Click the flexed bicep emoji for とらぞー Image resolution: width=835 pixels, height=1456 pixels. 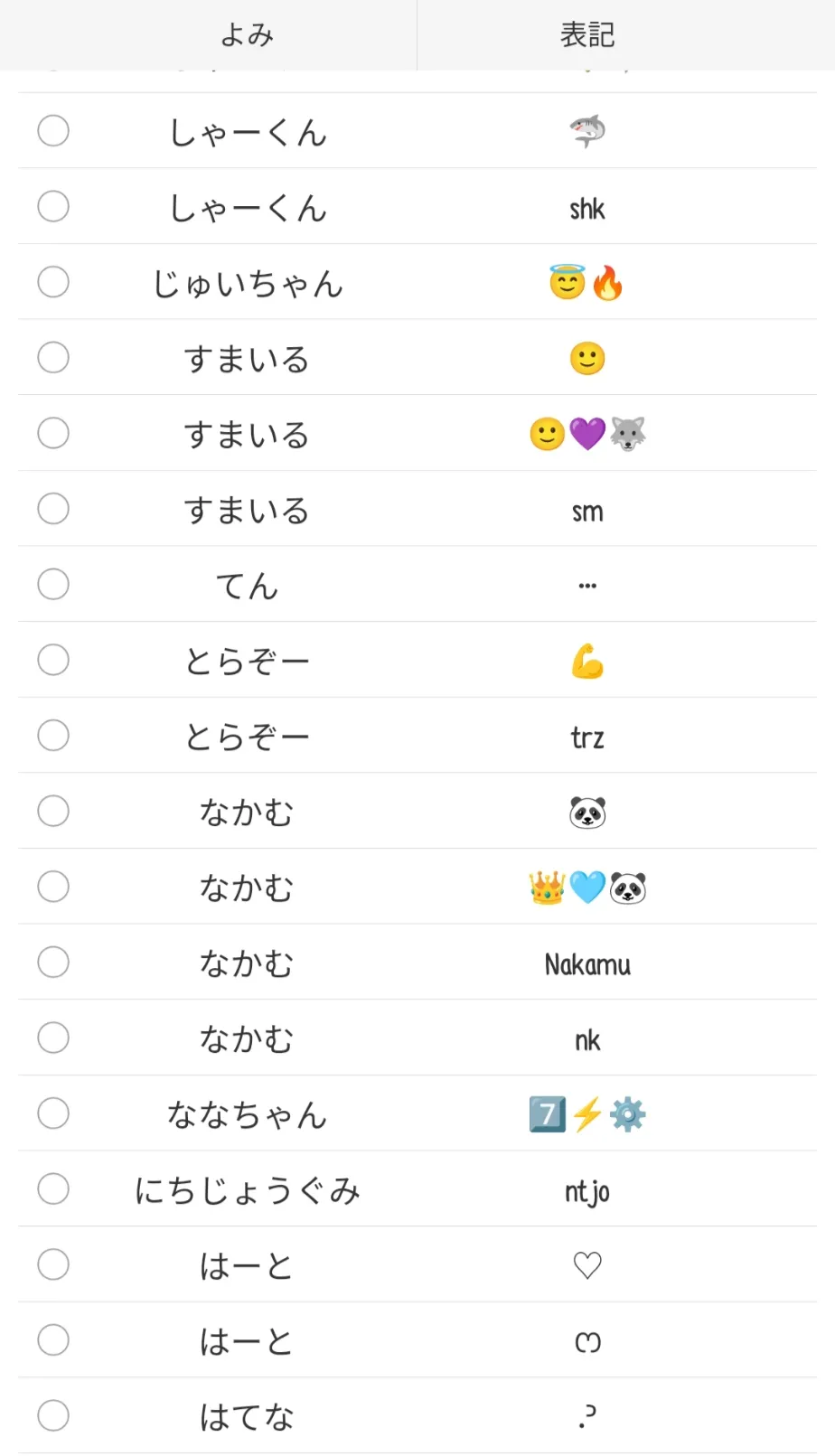point(587,662)
